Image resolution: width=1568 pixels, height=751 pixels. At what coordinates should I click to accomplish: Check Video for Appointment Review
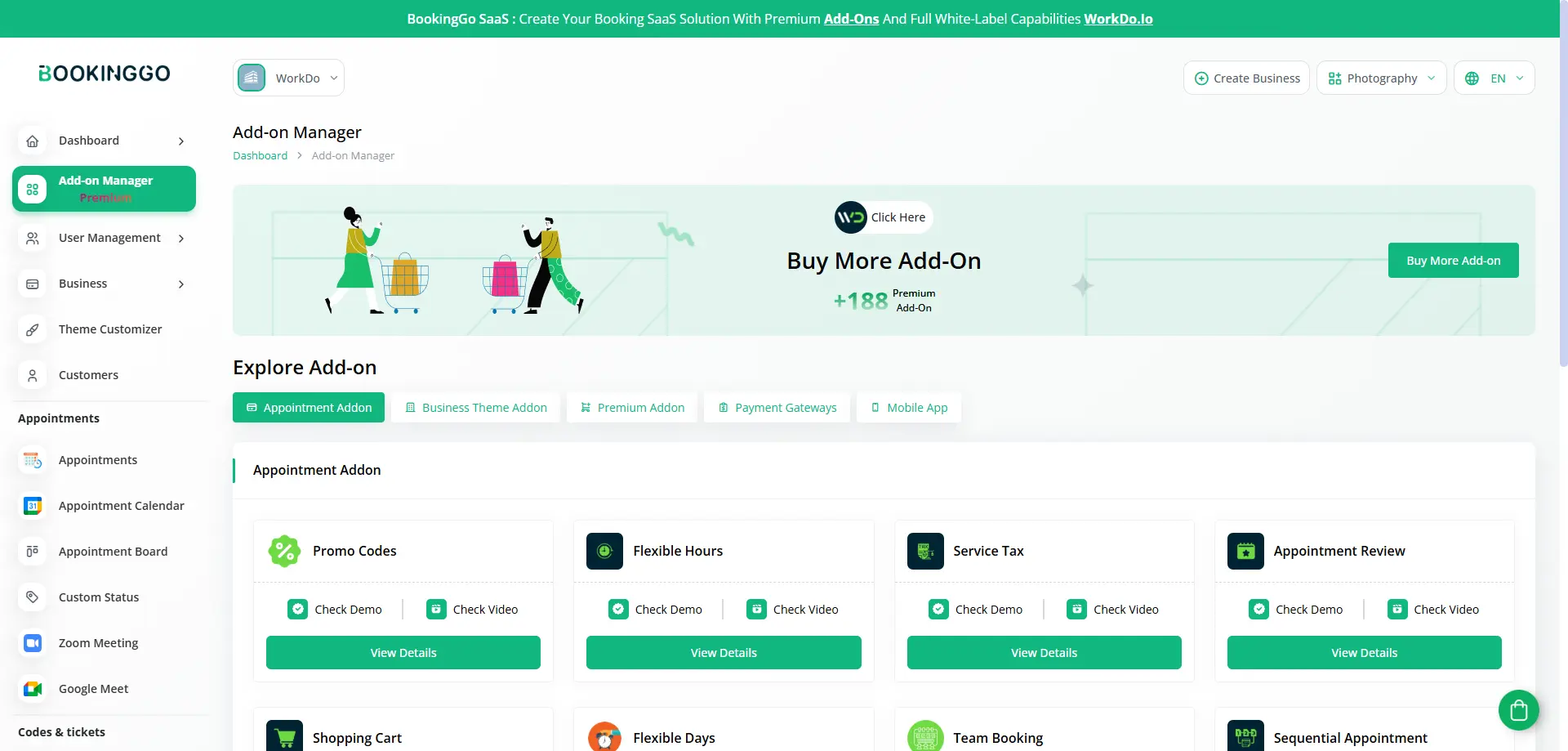click(x=1433, y=609)
